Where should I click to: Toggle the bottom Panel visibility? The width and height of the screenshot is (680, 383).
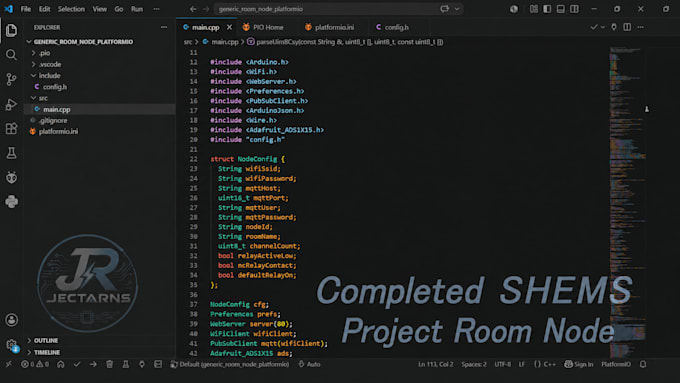click(x=561, y=9)
